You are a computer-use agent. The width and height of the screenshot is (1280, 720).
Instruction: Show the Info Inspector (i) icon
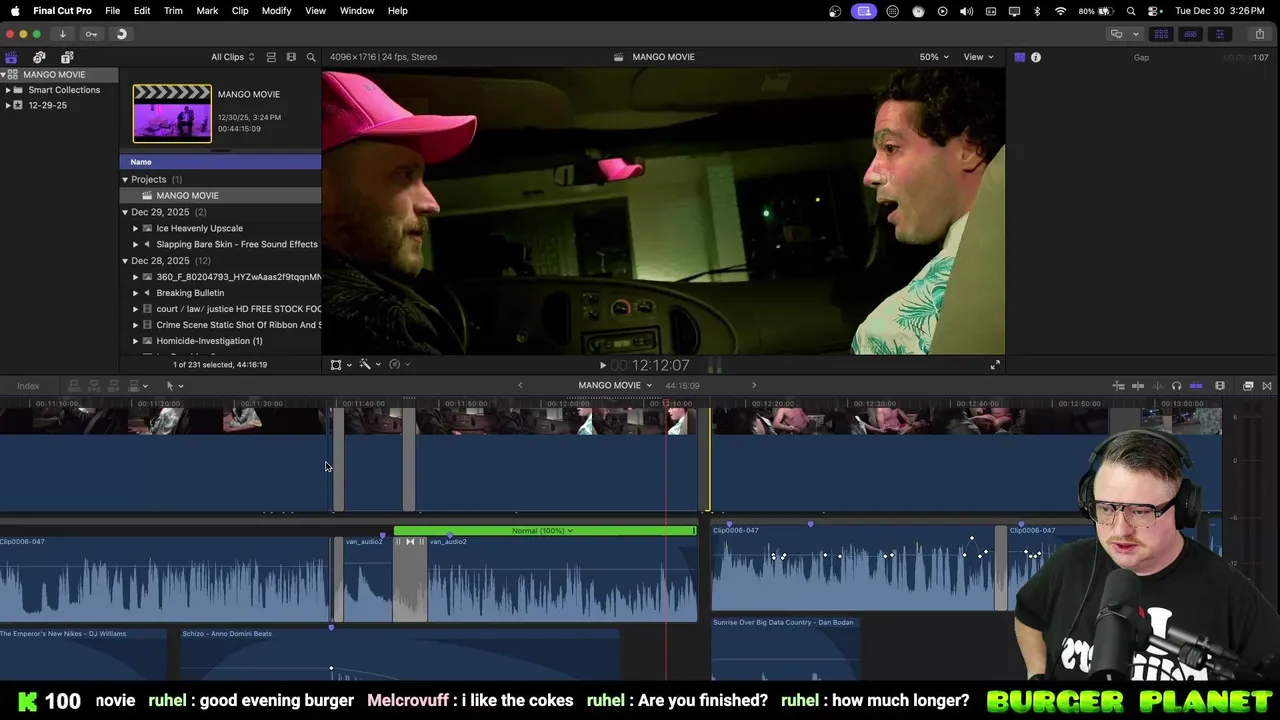pos(1036,57)
